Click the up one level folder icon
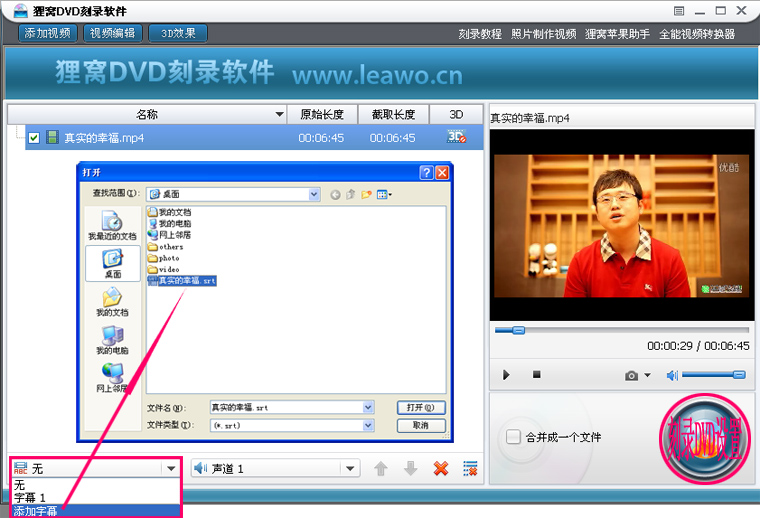The image size is (760, 518). tap(350, 195)
